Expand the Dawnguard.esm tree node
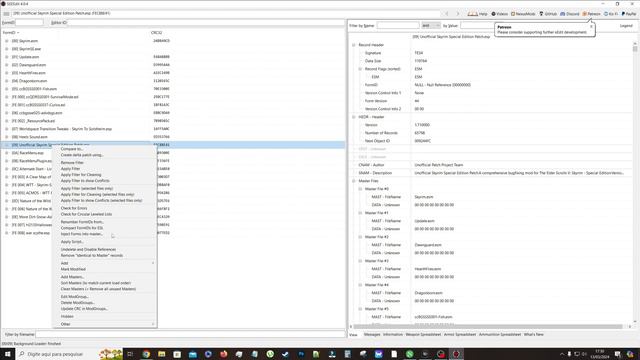This screenshot has height=360, width=640. coord(7,65)
